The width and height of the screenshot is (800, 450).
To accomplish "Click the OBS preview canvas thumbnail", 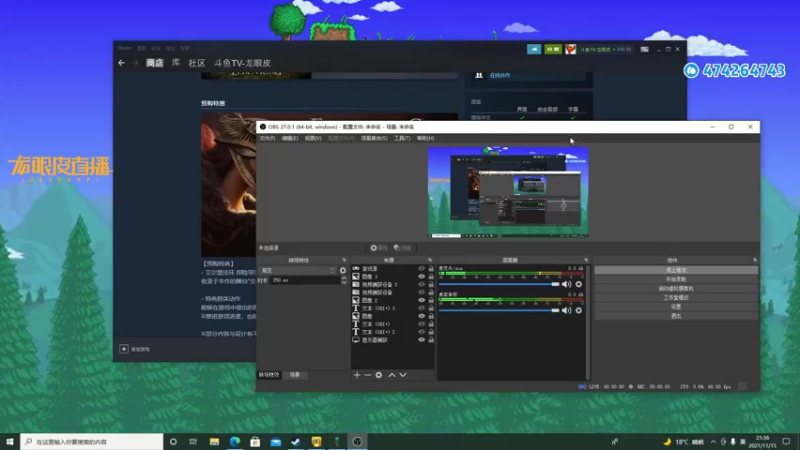I will [x=508, y=192].
